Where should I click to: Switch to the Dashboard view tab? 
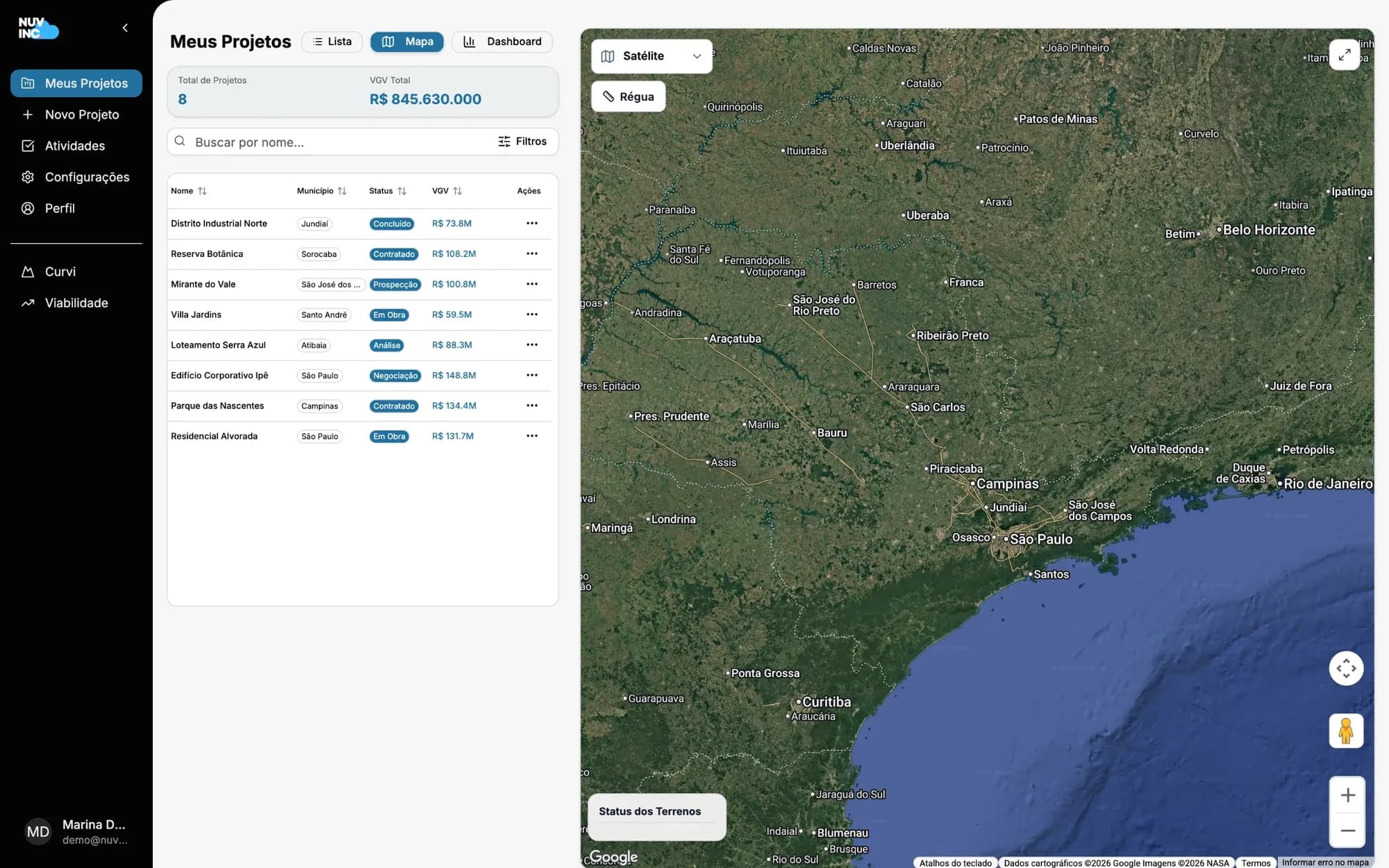pos(502,42)
